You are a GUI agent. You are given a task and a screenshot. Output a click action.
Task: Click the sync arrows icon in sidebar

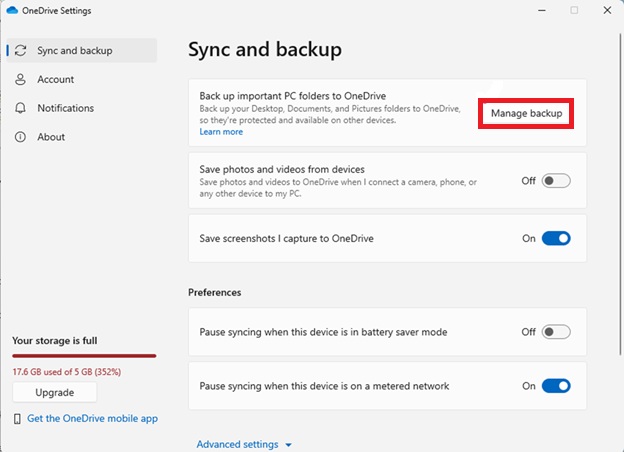20,51
